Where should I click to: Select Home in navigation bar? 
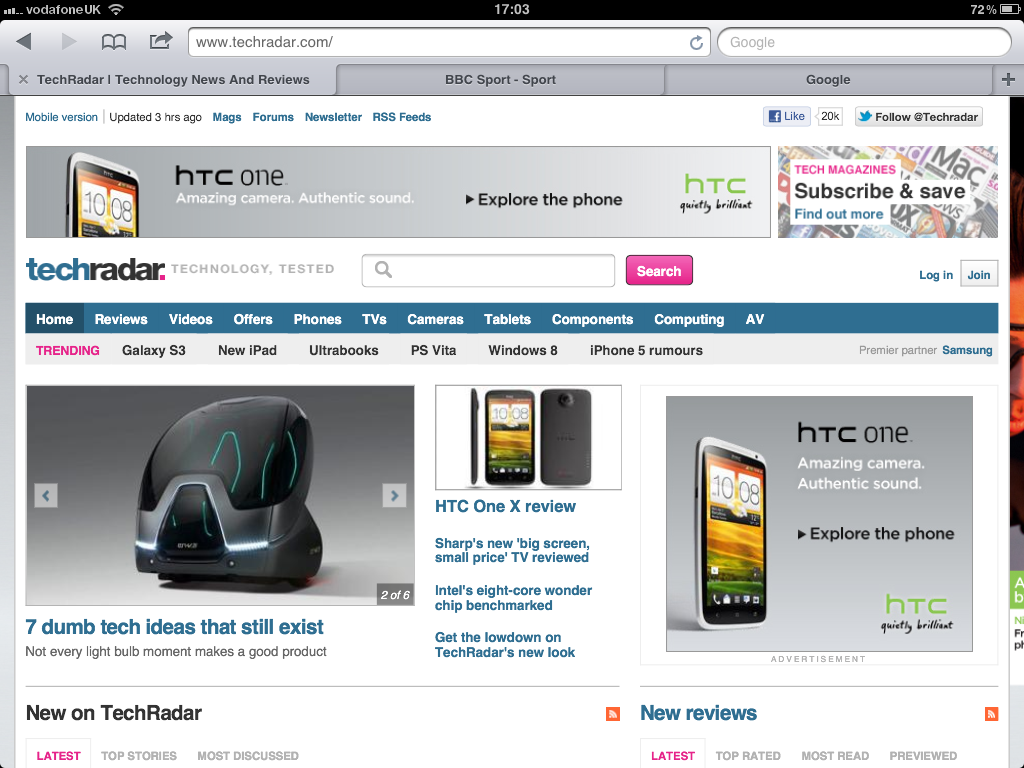point(55,319)
